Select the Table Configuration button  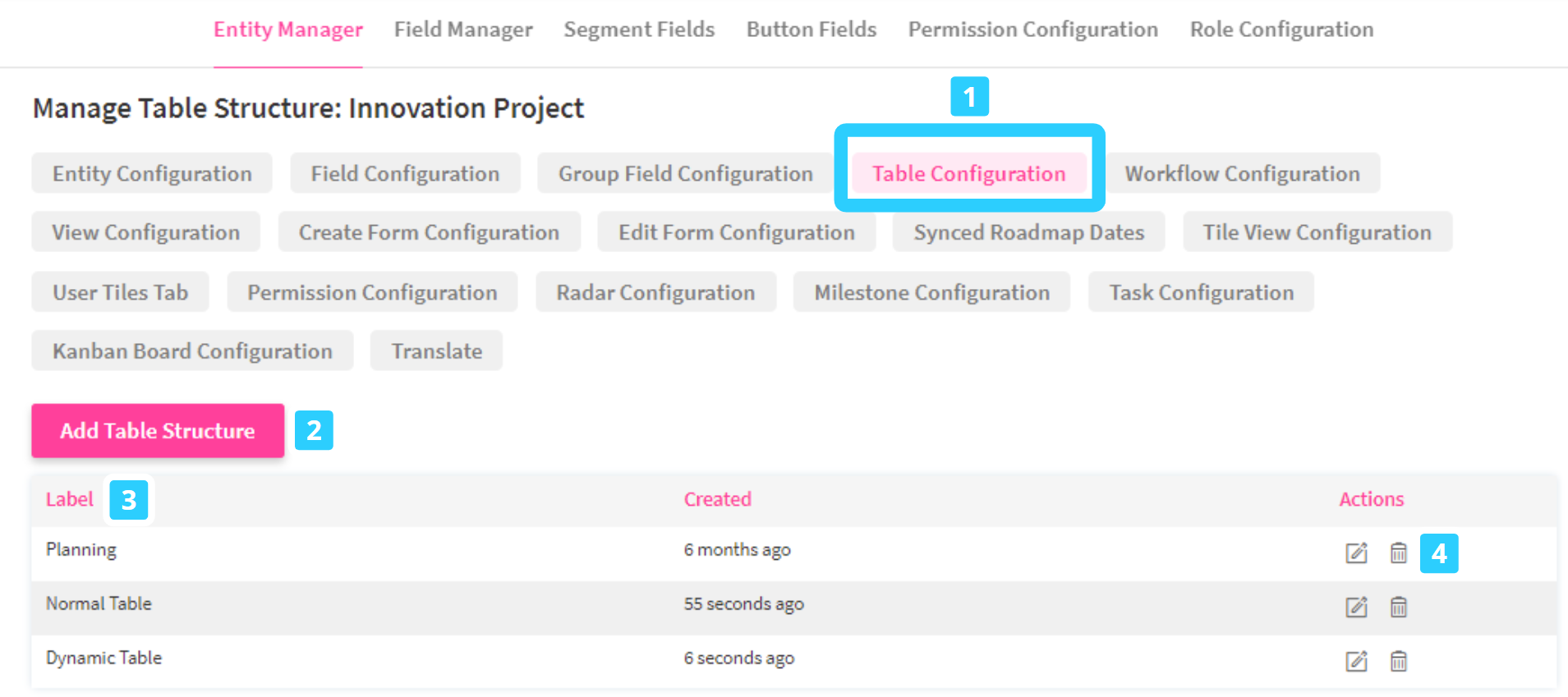pos(968,174)
